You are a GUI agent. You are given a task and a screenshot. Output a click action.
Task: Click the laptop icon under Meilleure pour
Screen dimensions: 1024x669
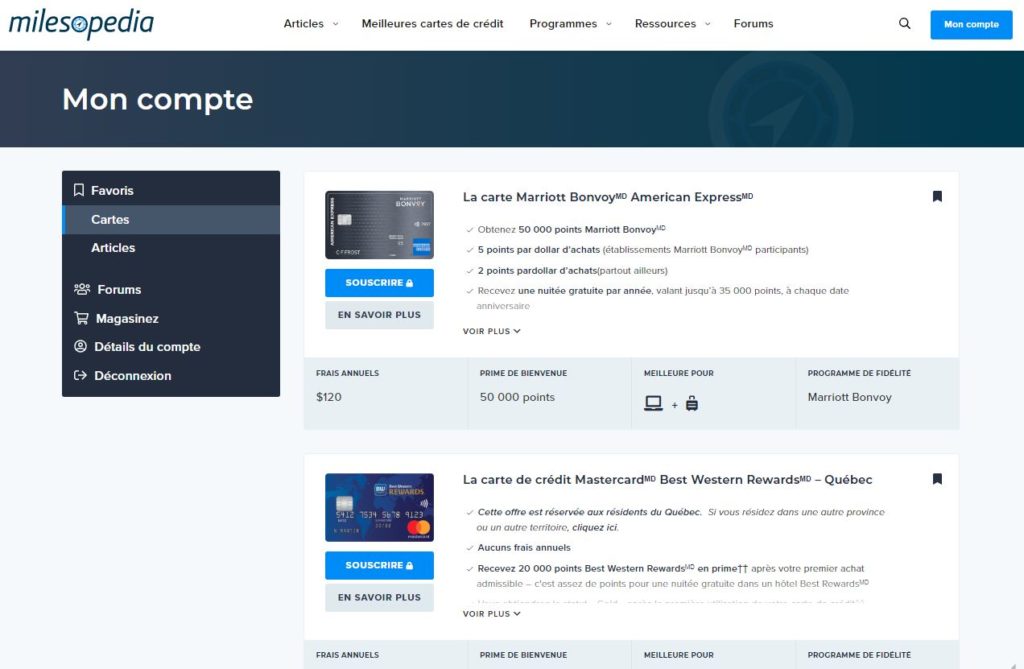[x=653, y=404]
